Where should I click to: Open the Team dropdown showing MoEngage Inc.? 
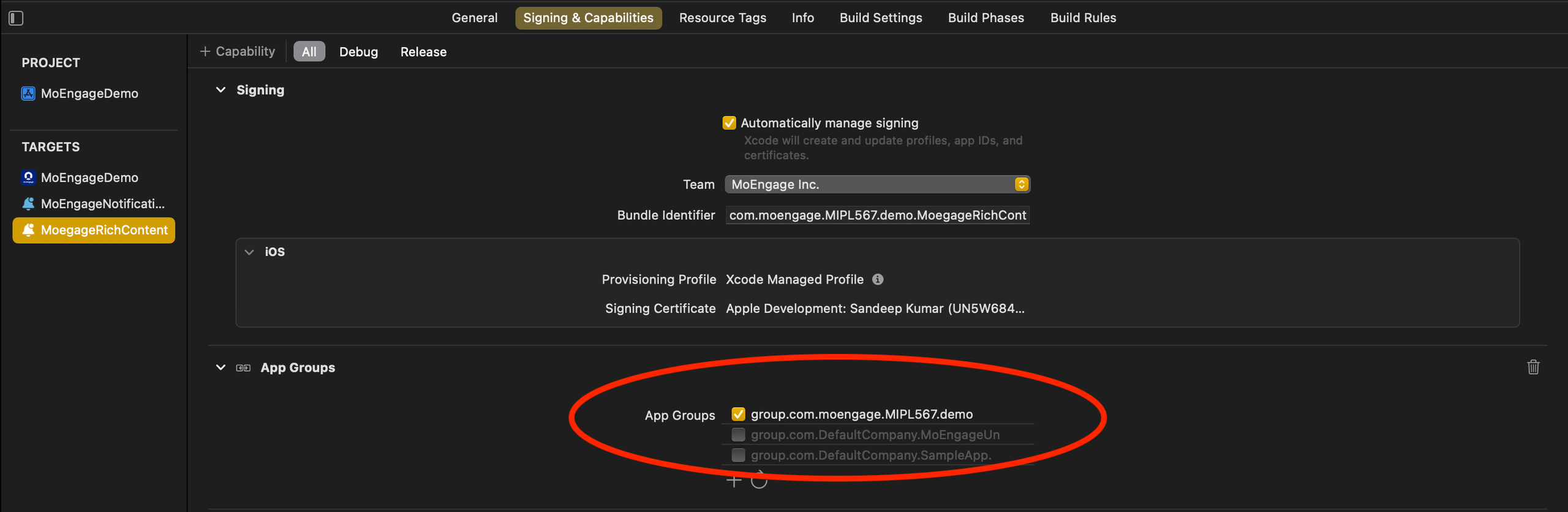pos(877,184)
